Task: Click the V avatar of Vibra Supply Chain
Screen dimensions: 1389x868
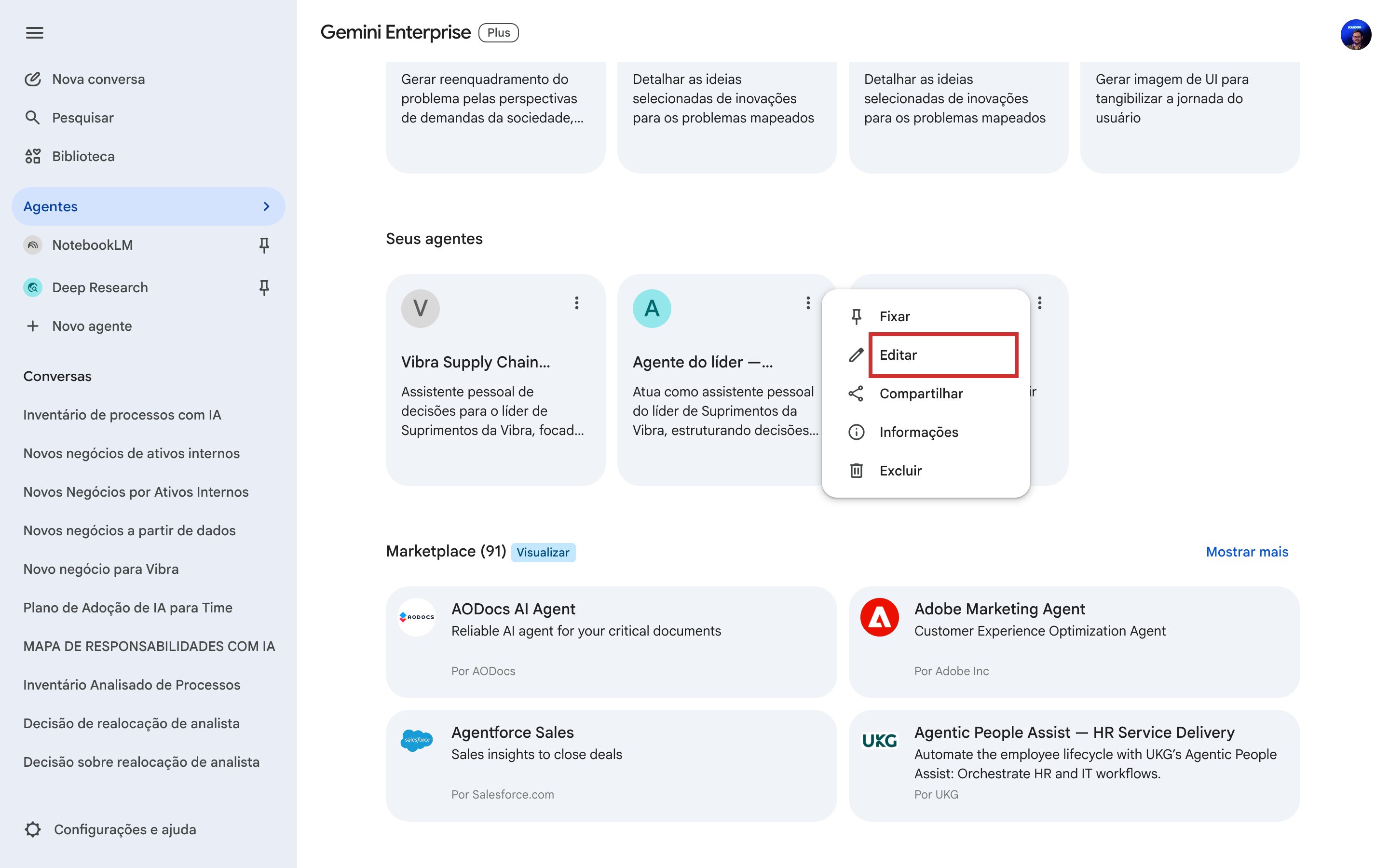Action: tap(421, 309)
